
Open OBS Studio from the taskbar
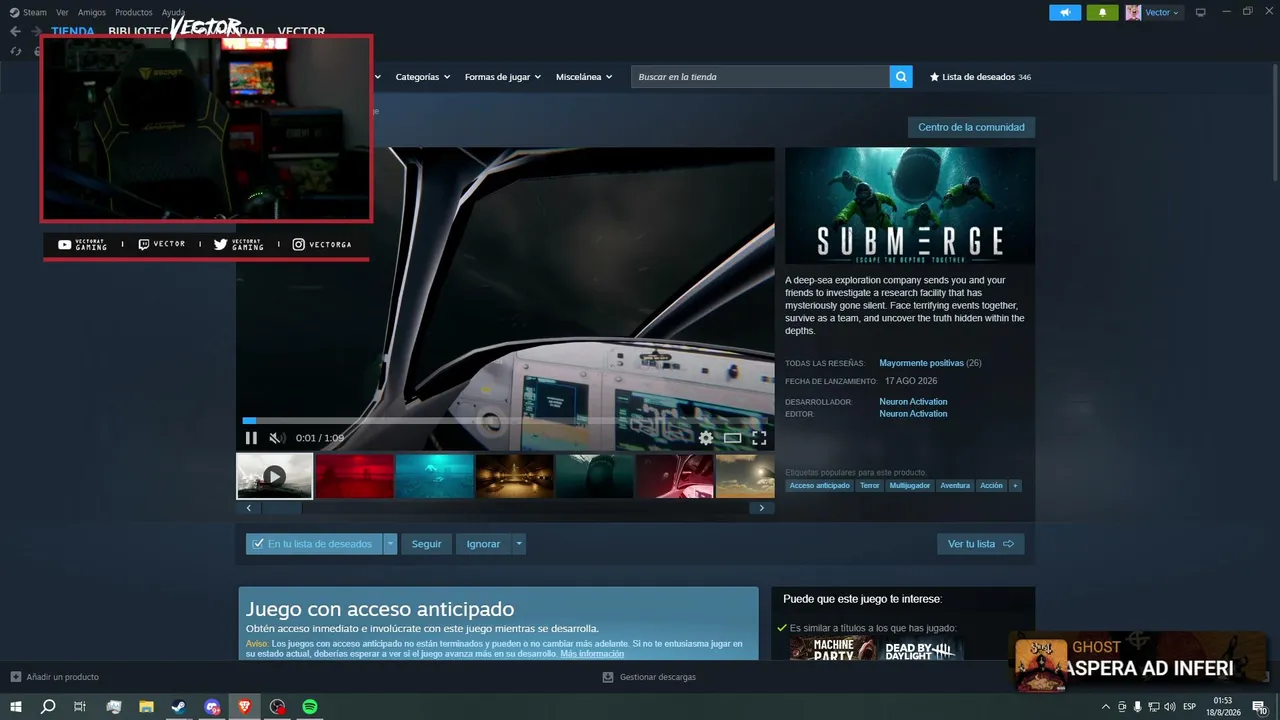click(278, 706)
